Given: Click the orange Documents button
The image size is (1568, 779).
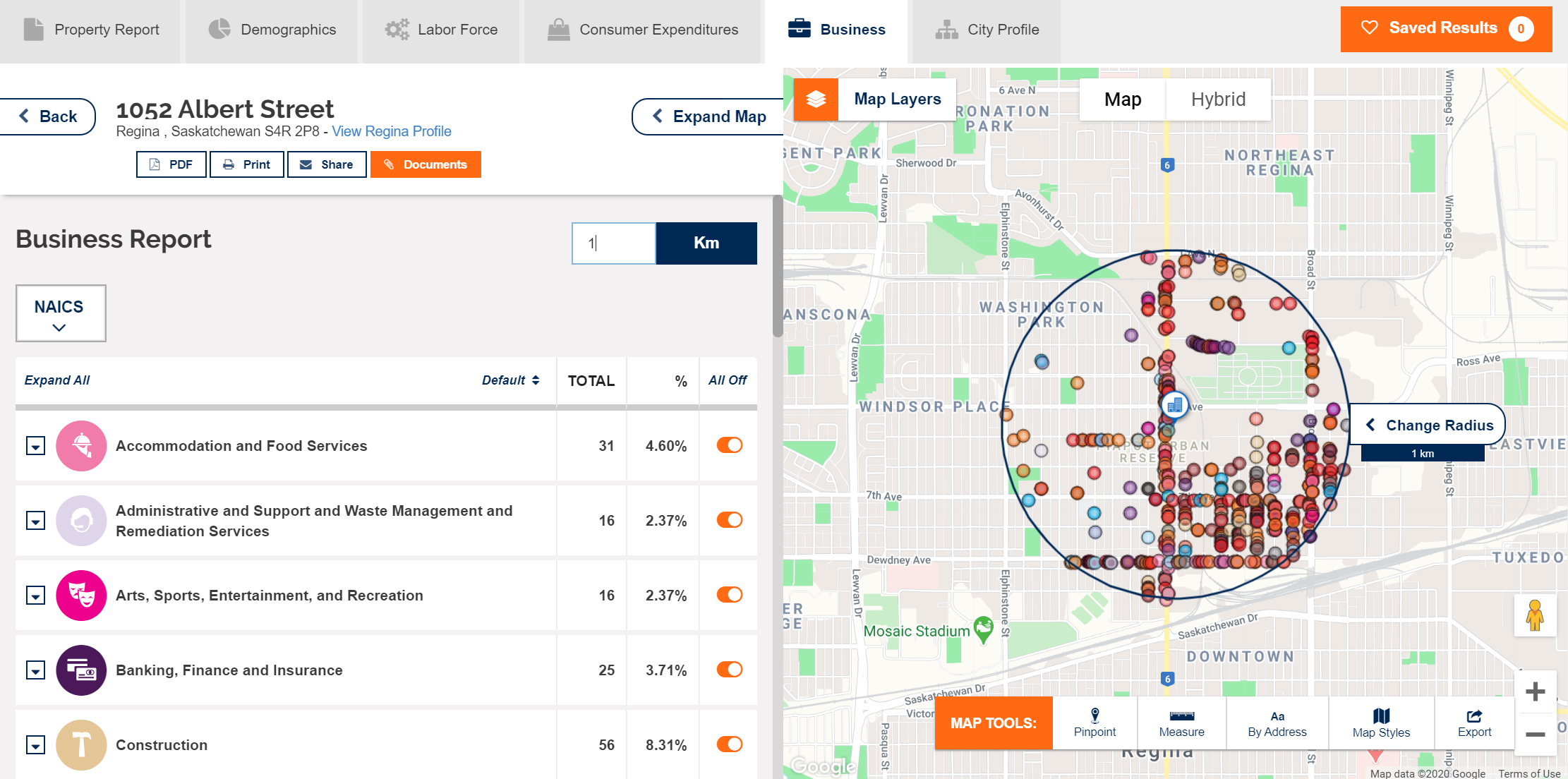Looking at the screenshot, I should coord(426,164).
